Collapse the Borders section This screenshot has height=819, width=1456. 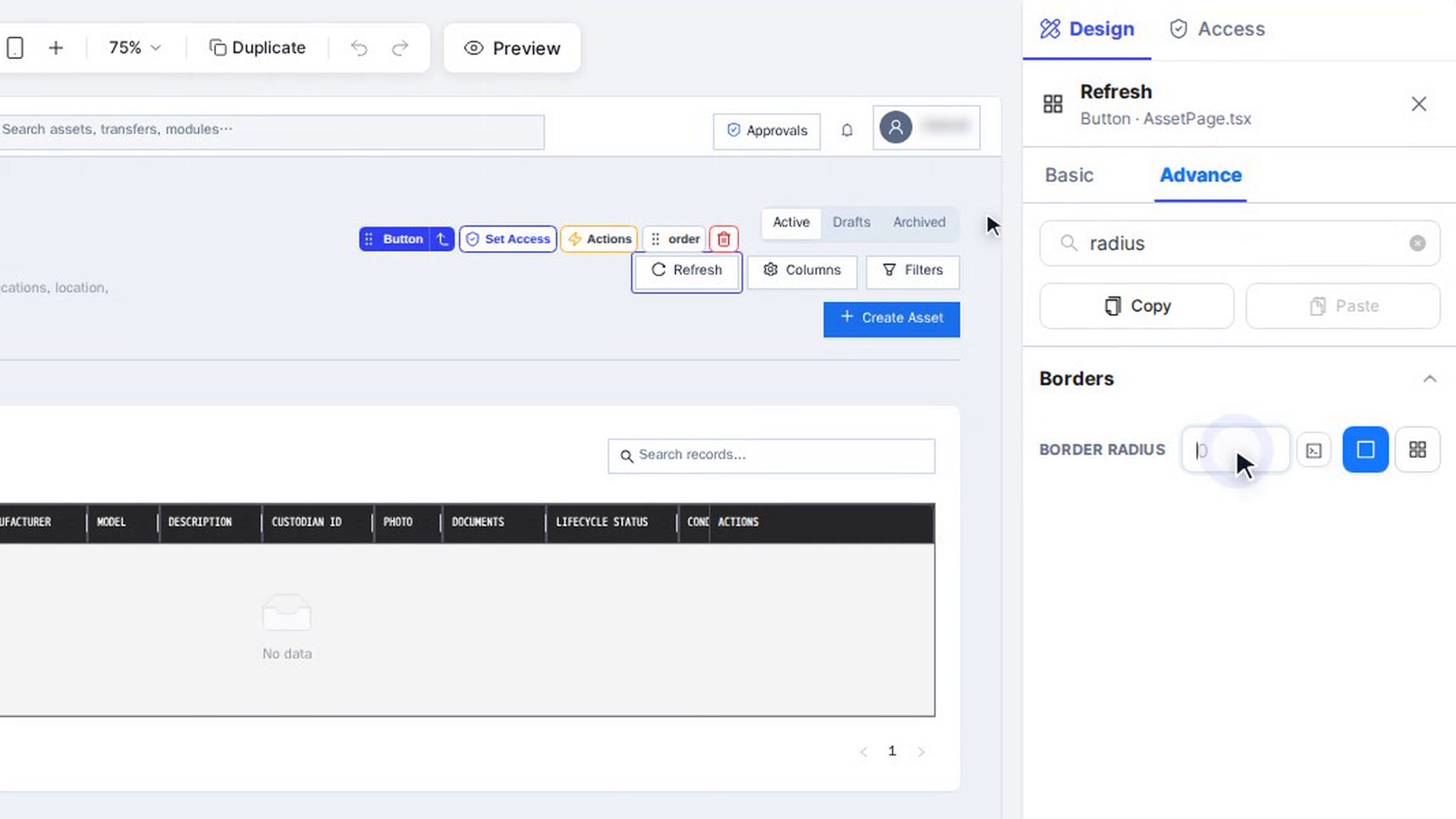point(1429,378)
